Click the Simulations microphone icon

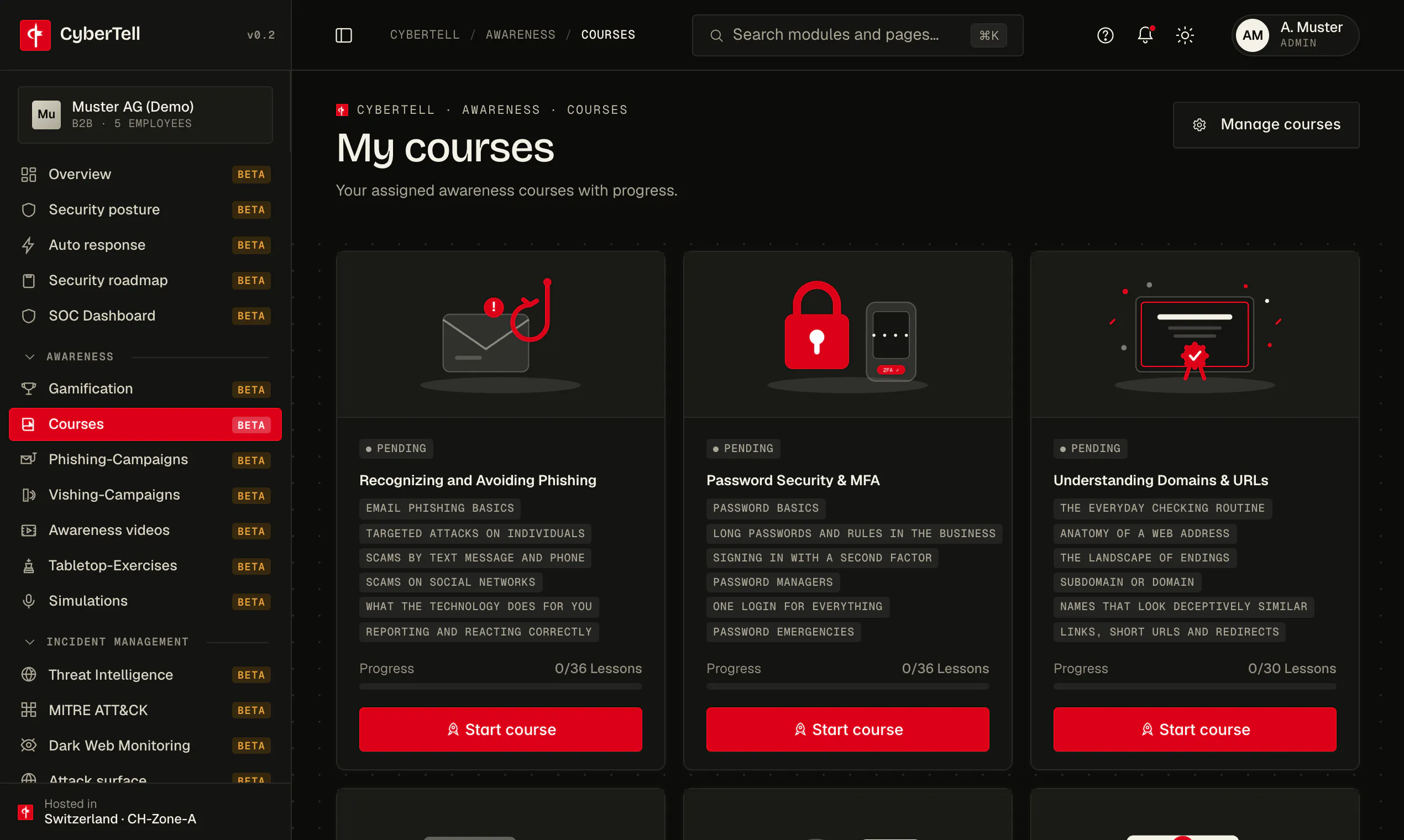28,601
